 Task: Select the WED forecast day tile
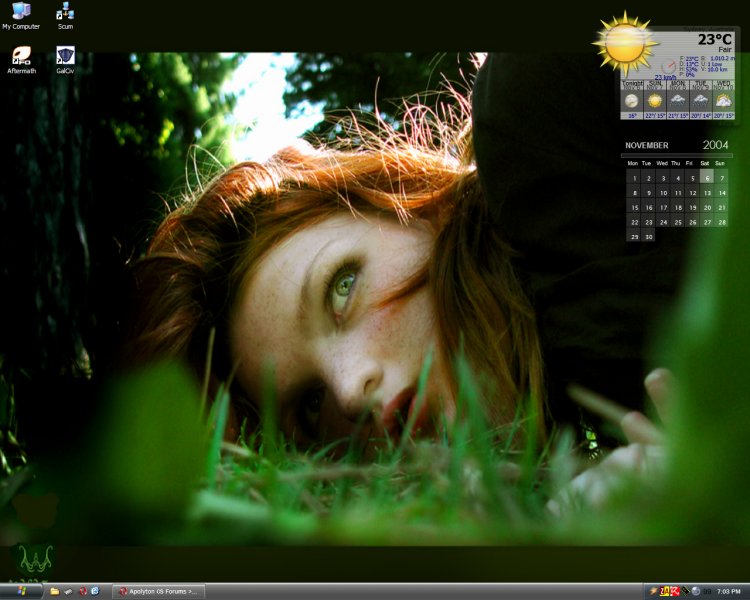click(x=723, y=100)
